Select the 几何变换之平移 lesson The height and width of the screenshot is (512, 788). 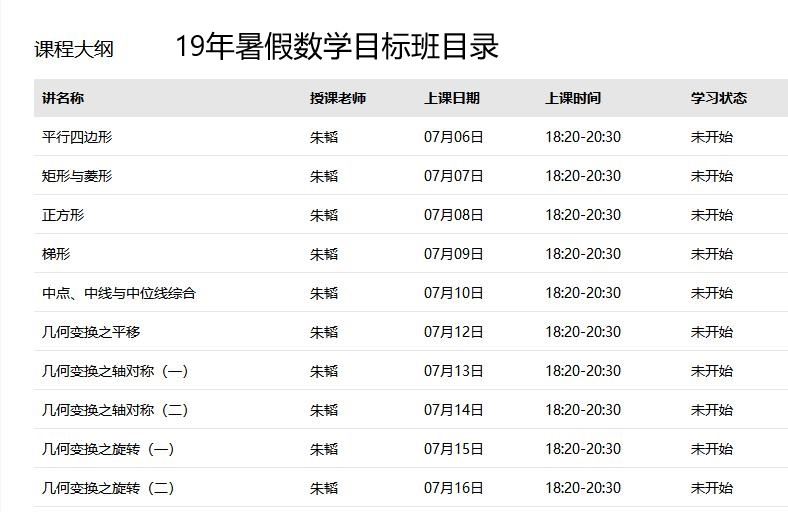pos(98,332)
